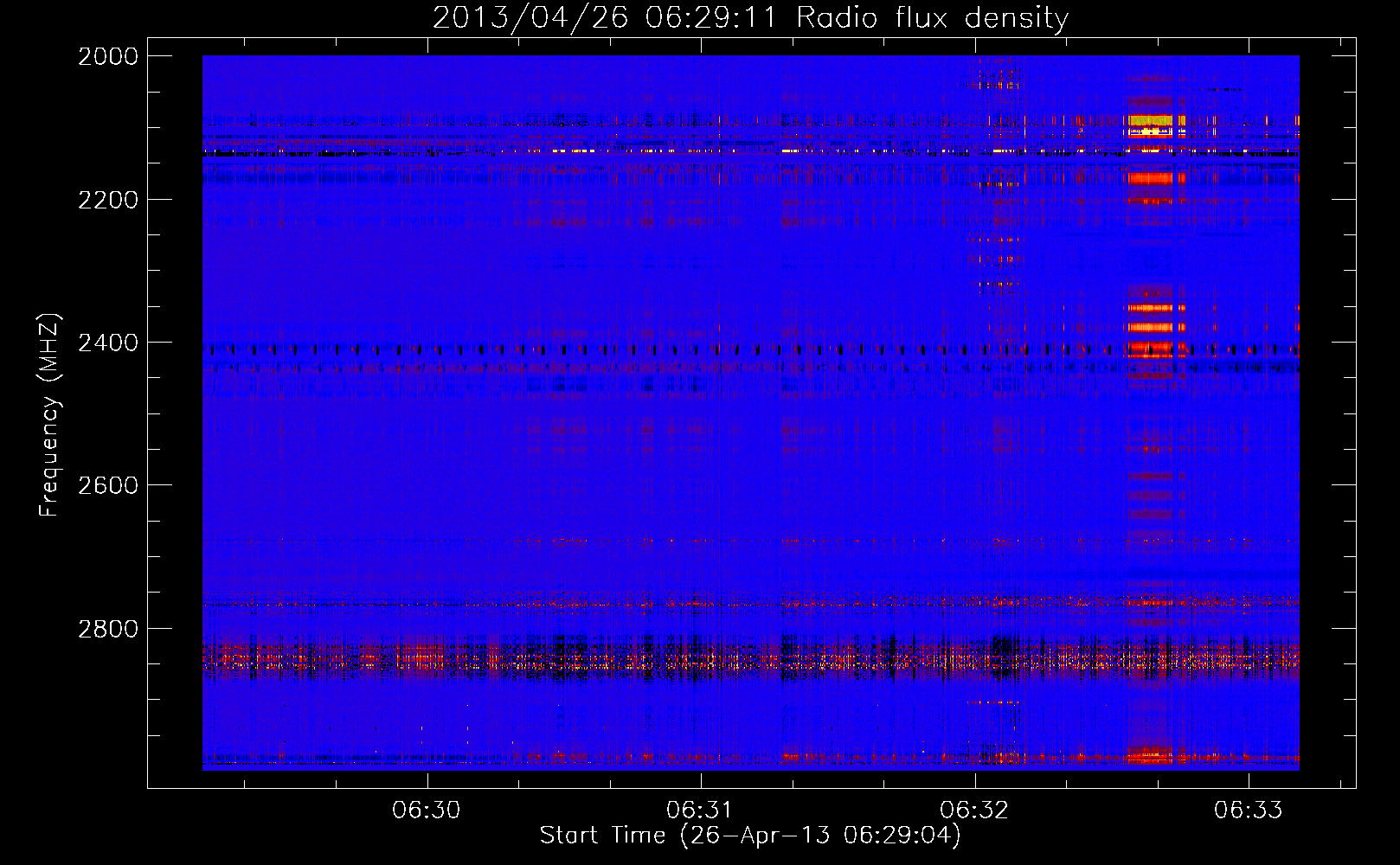Click the 06:30 time axis label
This screenshot has height=865, width=1400.
426,811
